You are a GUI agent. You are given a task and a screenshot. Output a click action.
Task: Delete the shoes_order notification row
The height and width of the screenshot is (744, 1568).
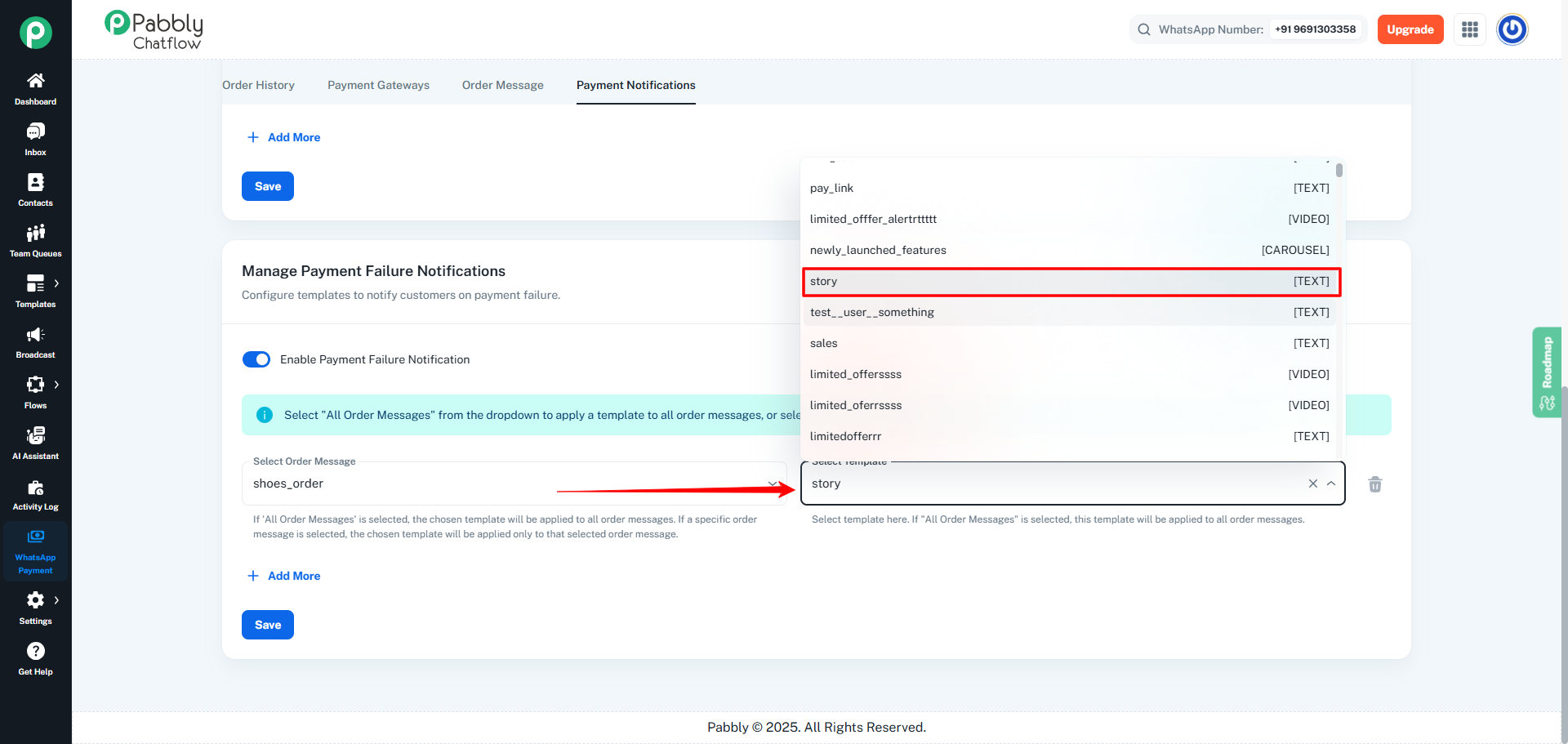pos(1375,484)
